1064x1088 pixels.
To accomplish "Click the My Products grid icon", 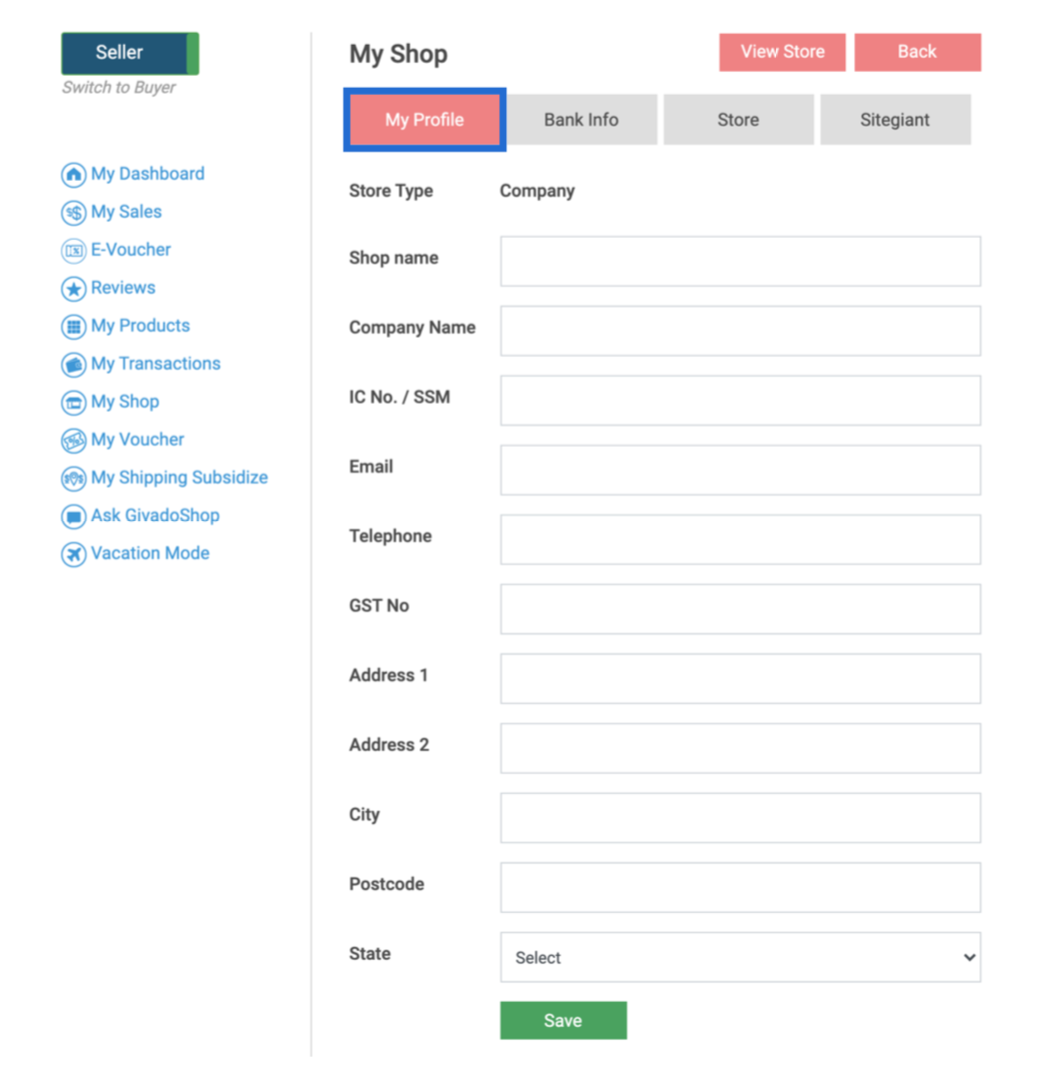I will tap(73, 327).
